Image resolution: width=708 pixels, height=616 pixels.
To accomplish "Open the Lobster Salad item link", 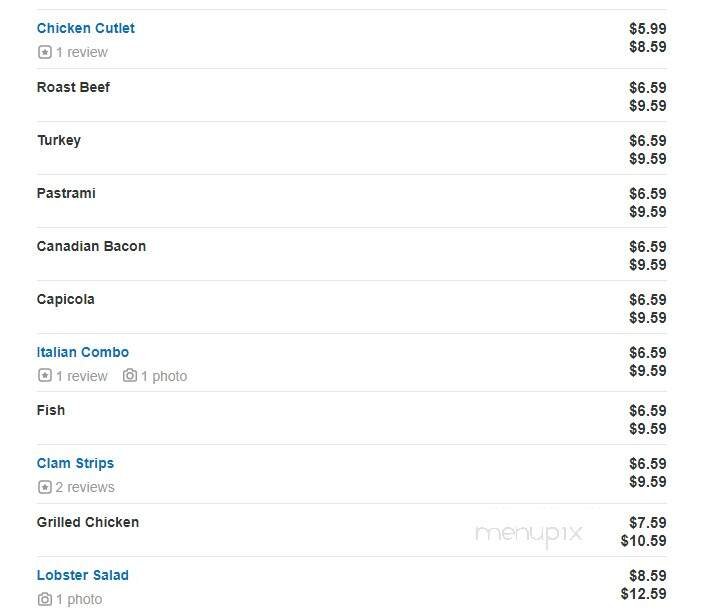I will (x=82, y=575).
